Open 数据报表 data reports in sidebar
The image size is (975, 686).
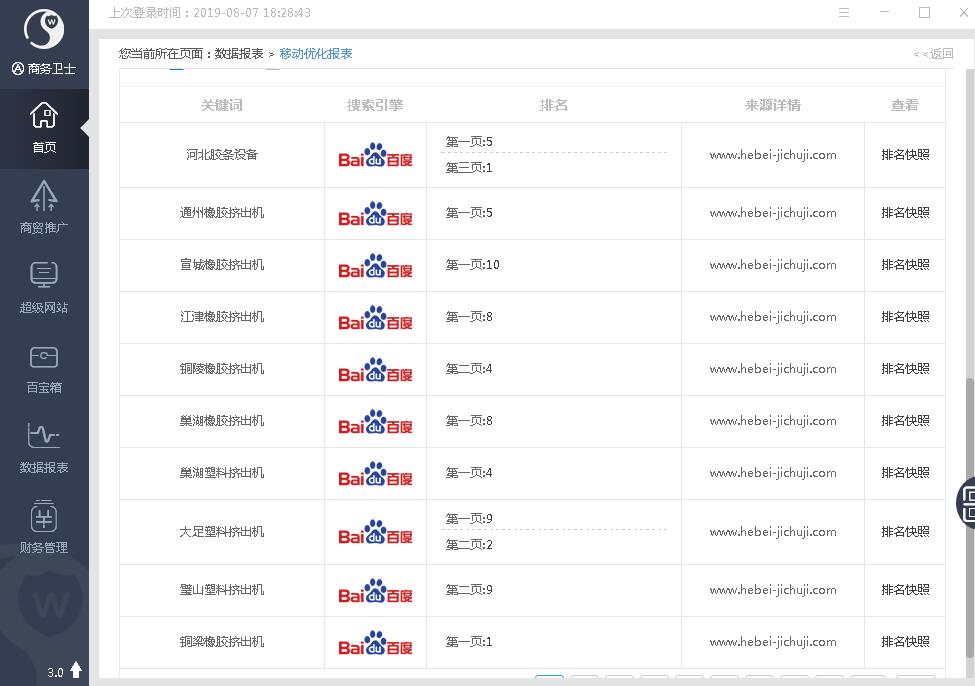click(44, 447)
